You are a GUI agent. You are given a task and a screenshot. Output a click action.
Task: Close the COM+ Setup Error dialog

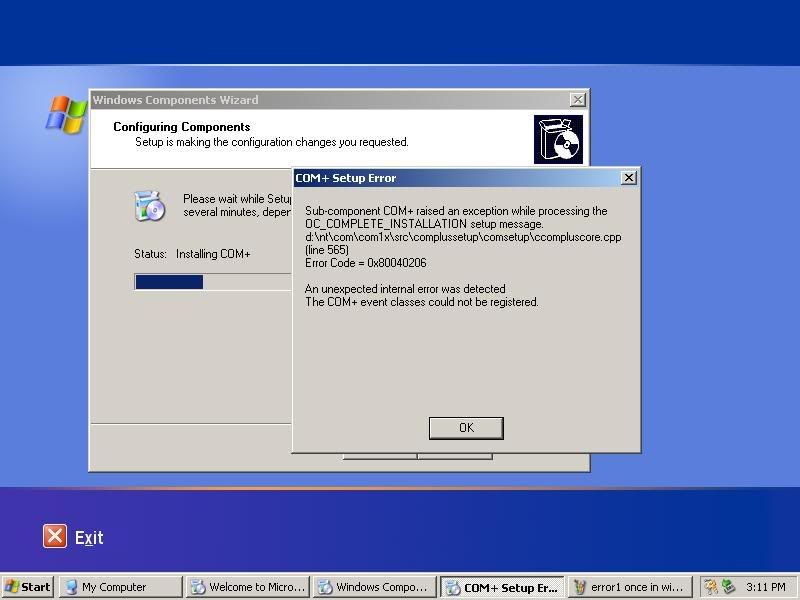pyautogui.click(x=629, y=178)
